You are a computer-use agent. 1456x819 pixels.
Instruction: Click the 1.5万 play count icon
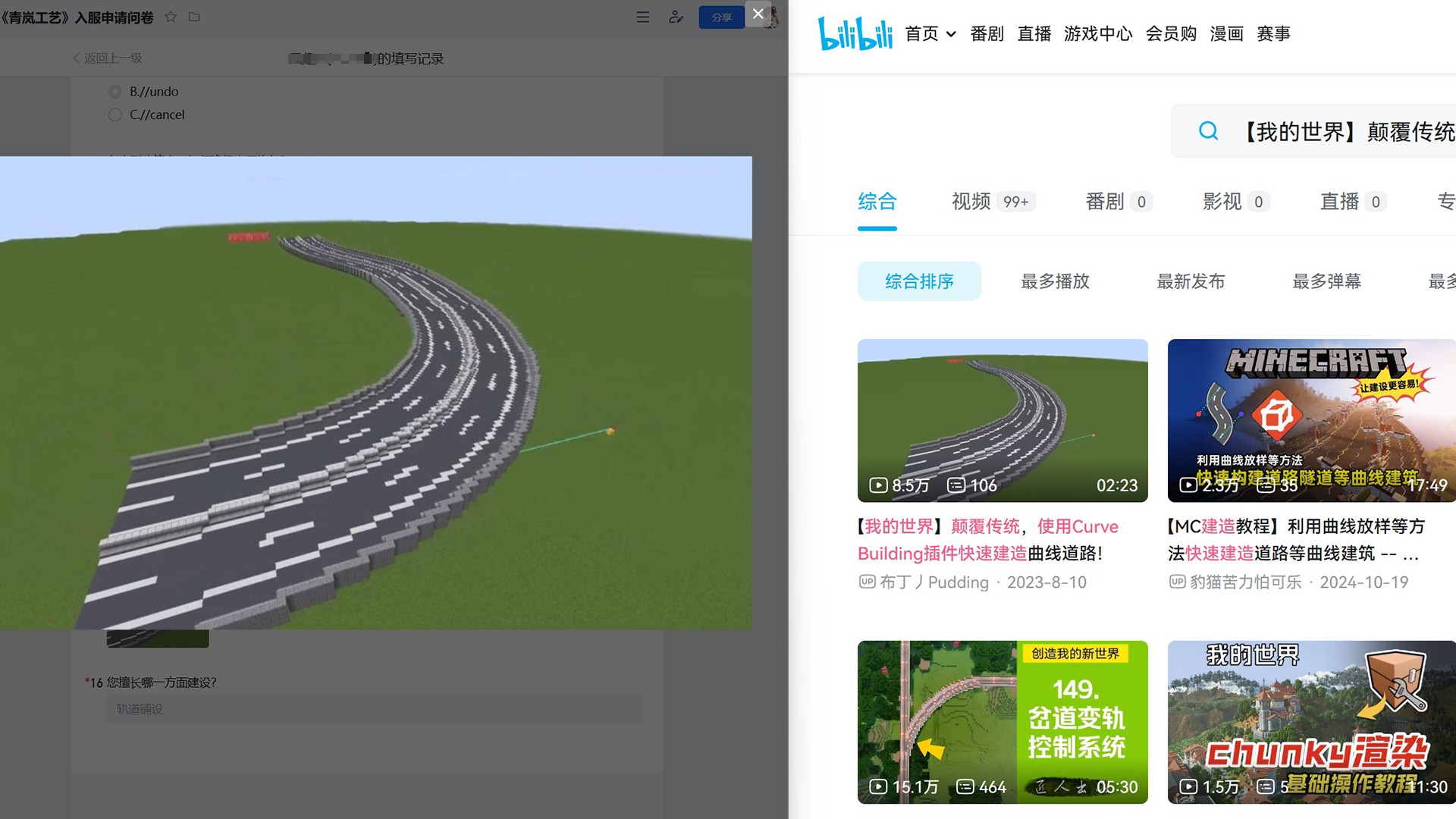(x=1188, y=787)
